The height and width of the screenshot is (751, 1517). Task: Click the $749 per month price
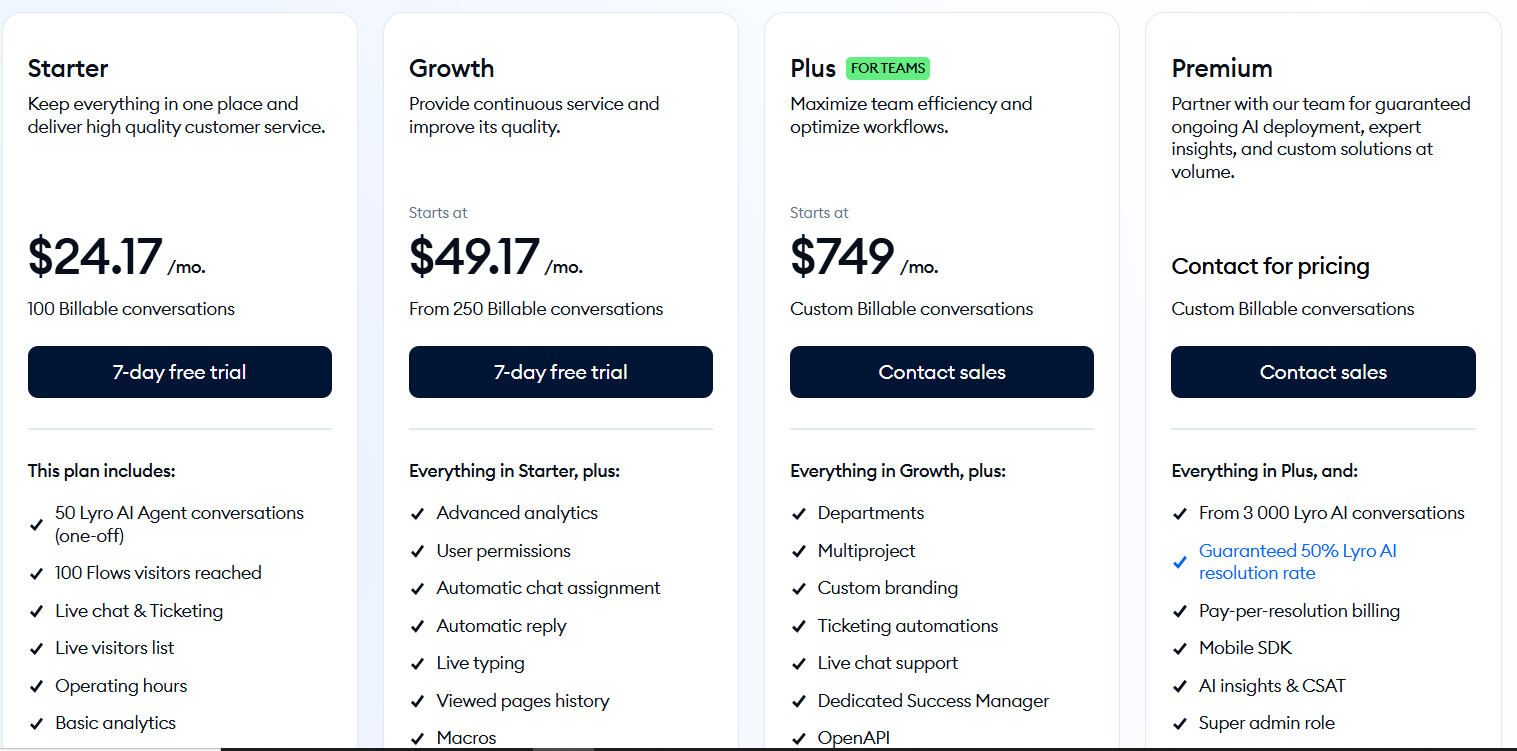point(842,258)
